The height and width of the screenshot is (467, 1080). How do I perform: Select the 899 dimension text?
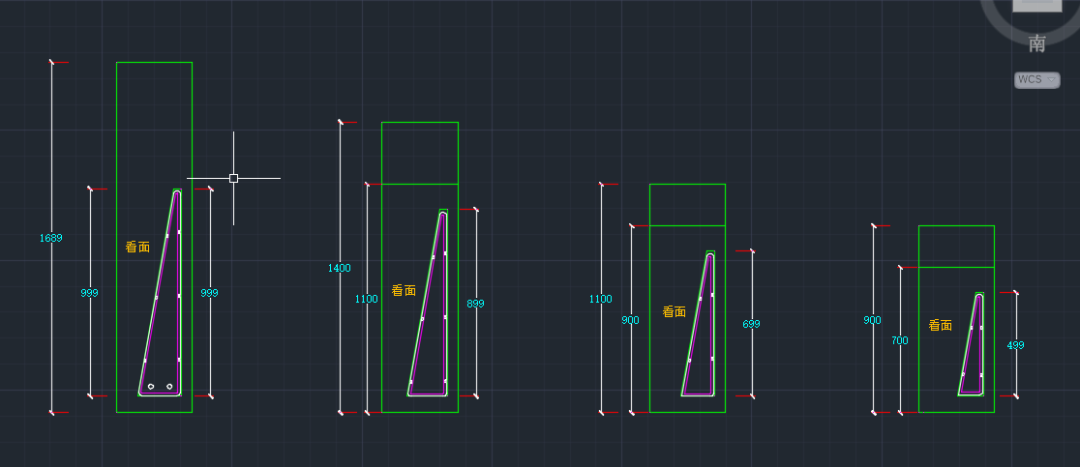coord(475,304)
